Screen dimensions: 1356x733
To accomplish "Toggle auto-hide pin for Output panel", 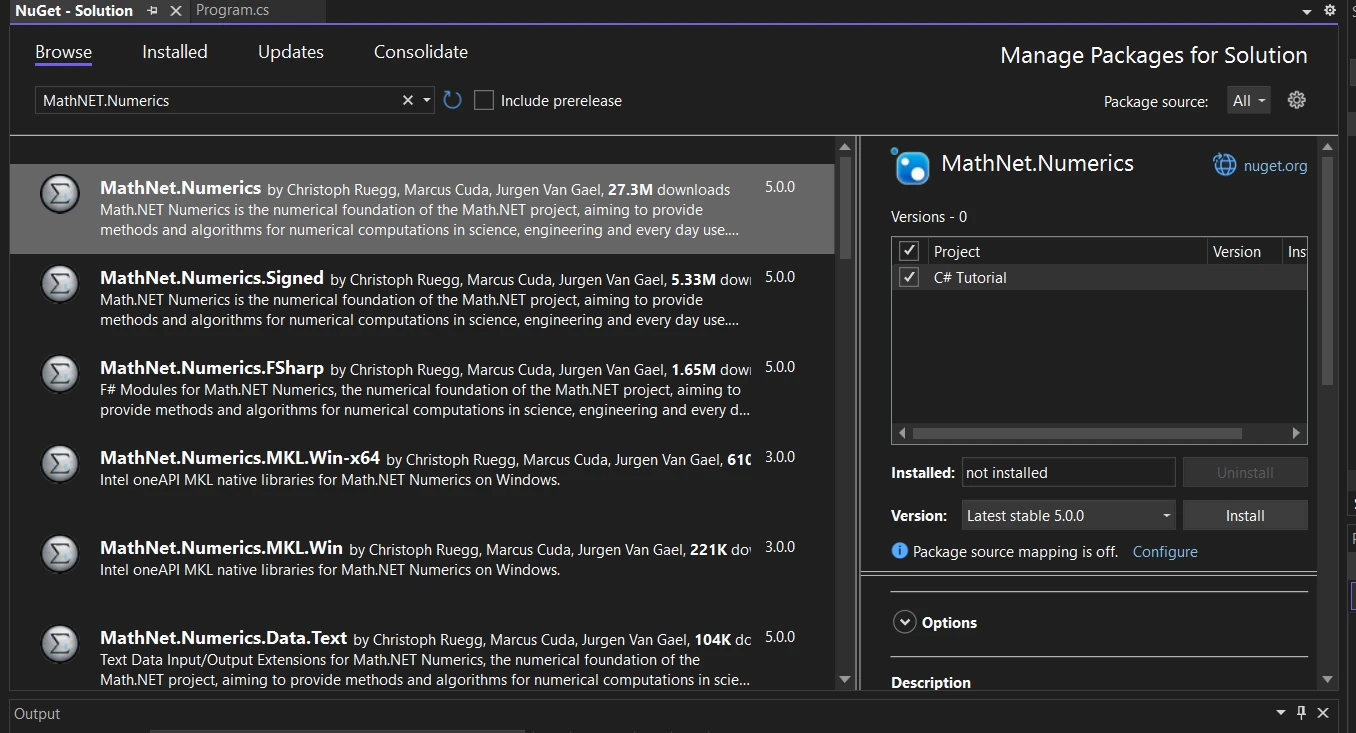I will 1301,713.
